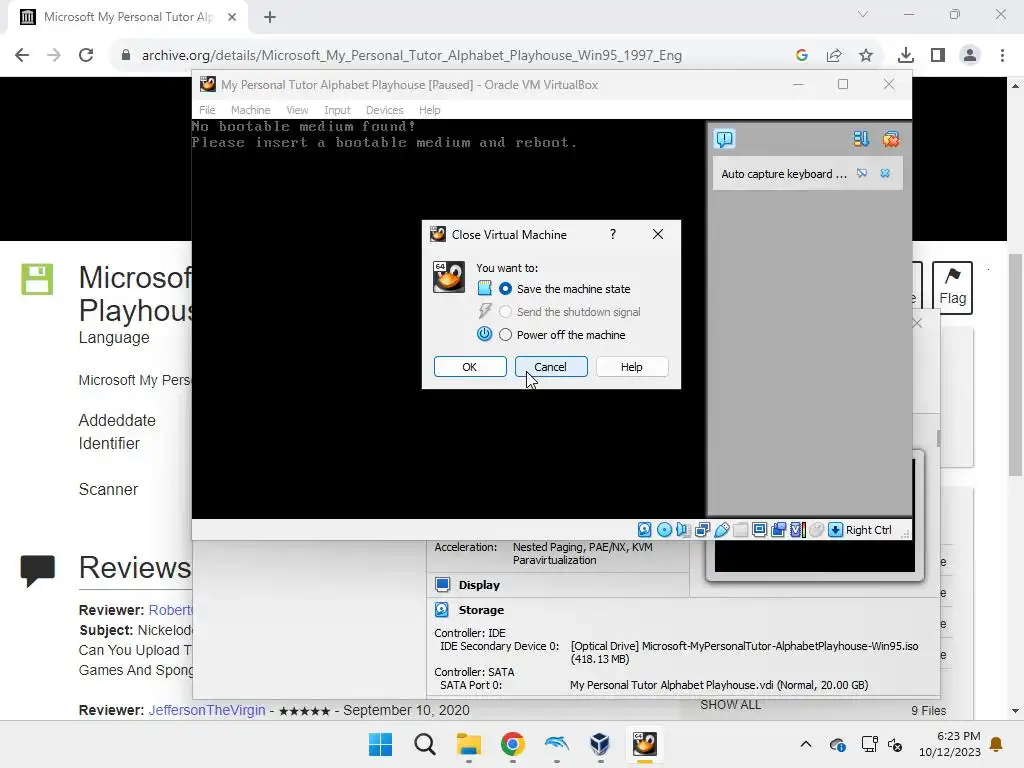
Task: Dismiss the Auto capture keyboard notification
Action: [x=885, y=174]
